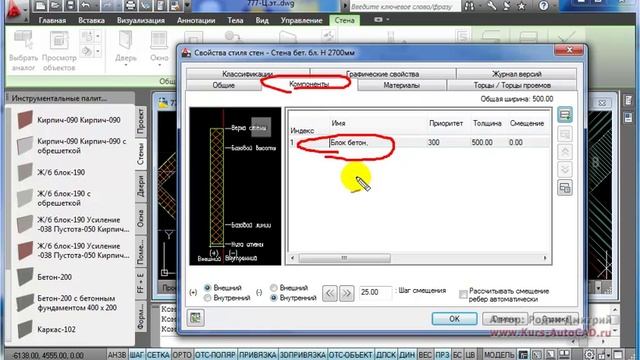This screenshot has width=640, height=360.
Task: Click the >> increase offset button
Action: pyautogui.click(x=347, y=293)
